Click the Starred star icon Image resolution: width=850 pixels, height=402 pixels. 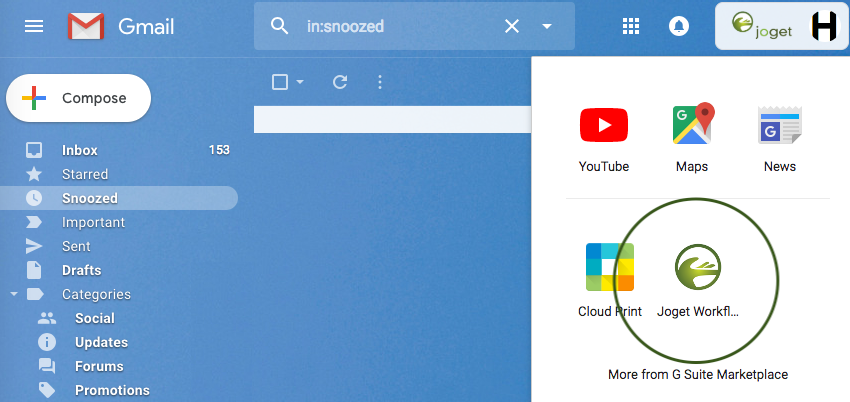(34, 174)
